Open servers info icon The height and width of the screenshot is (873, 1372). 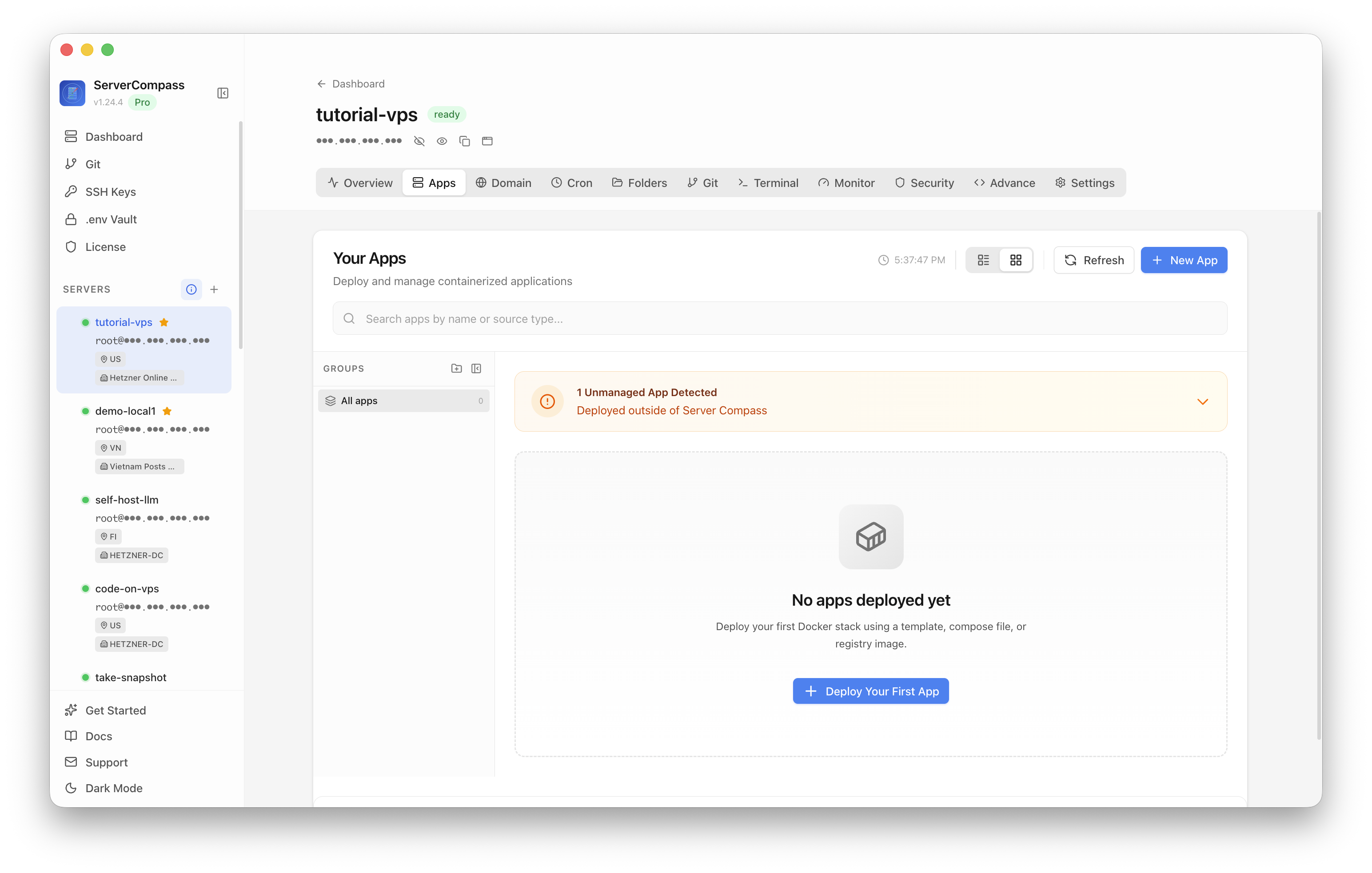pyautogui.click(x=191, y=289)
